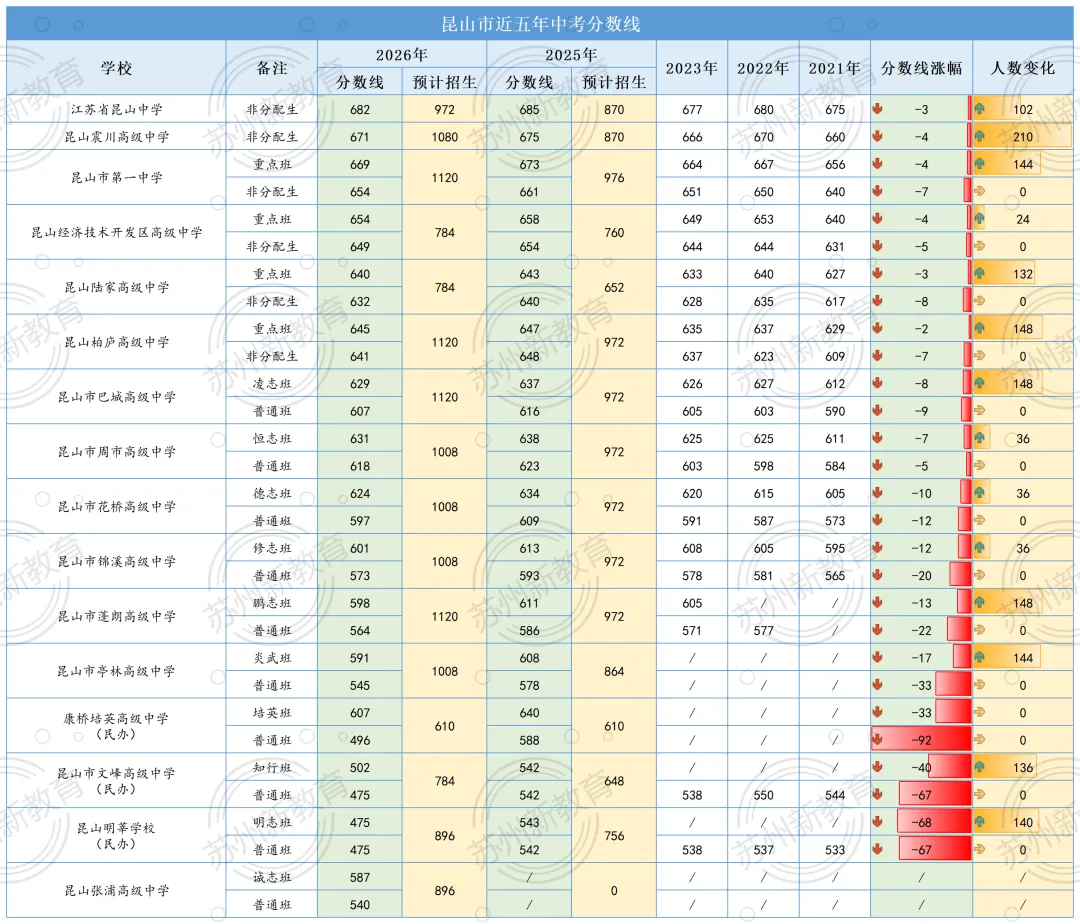The width and height of the screenshot is (1080, 924).
Task: Click the 诚志班 remark cell
Action: pos(272,877)
